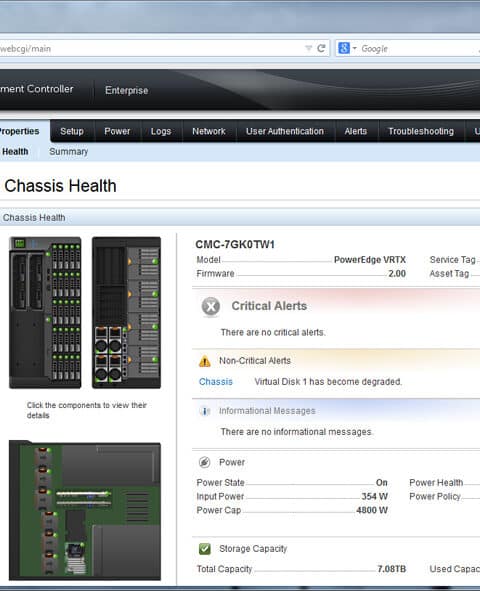Click the Total Capacity 7.08TB value

click(x=392, y=569)
